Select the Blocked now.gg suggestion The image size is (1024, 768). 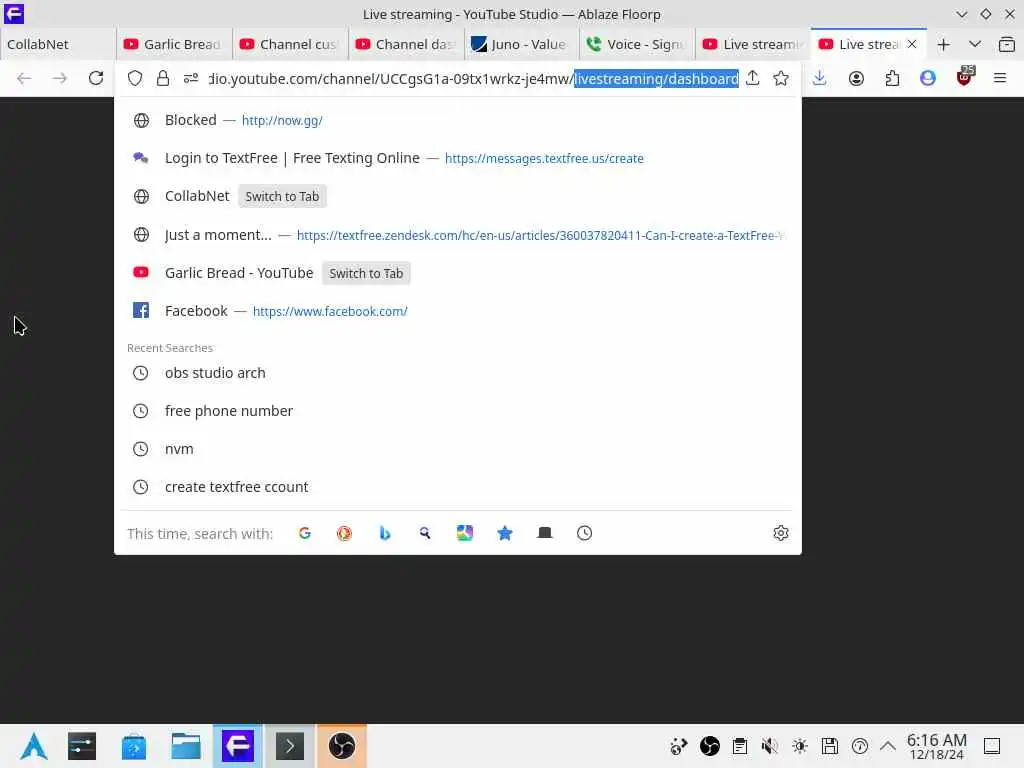[x=457, y=120]
